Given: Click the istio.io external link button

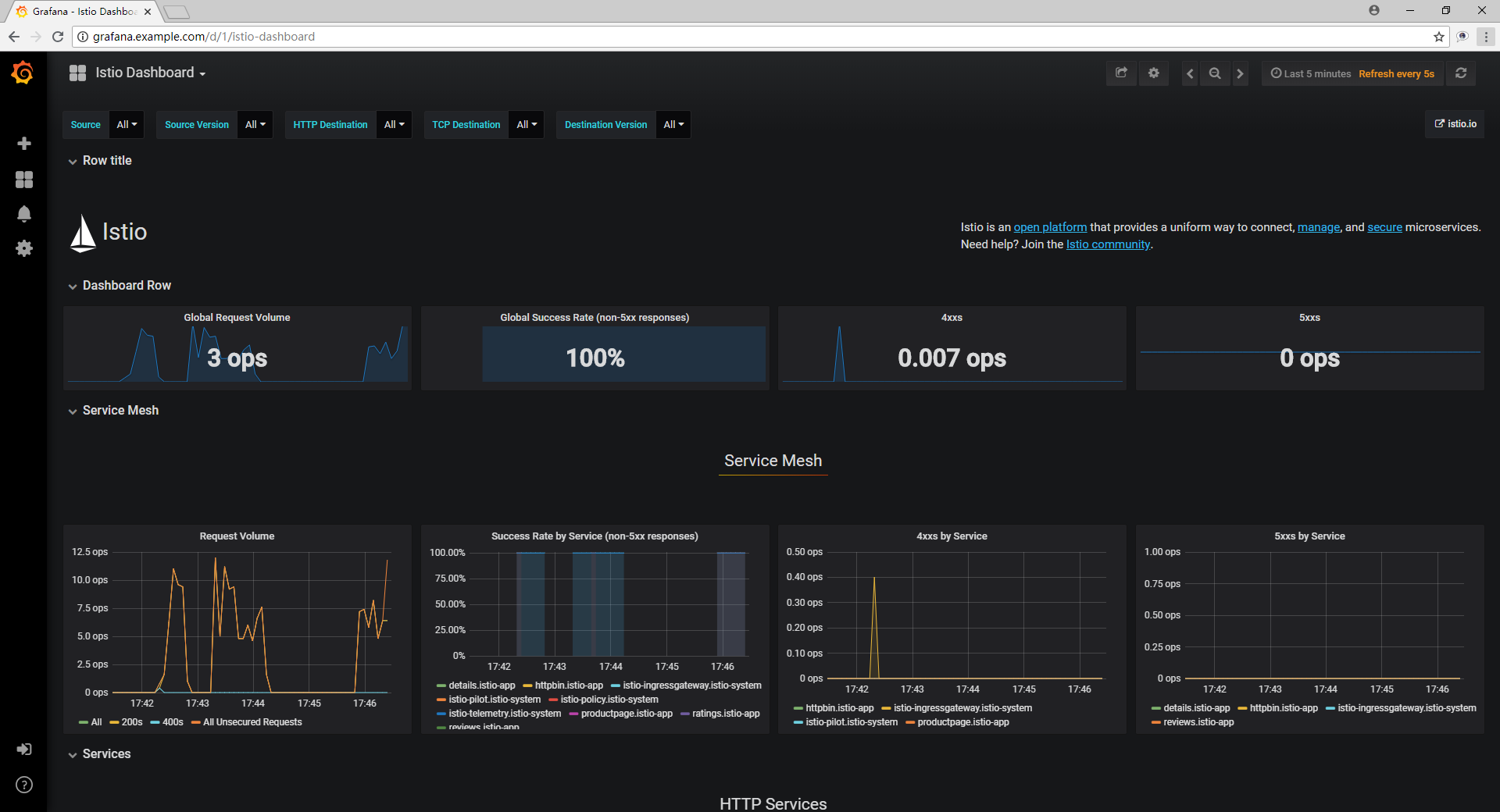Looking at the screenshot, I should click(1455, 124).
